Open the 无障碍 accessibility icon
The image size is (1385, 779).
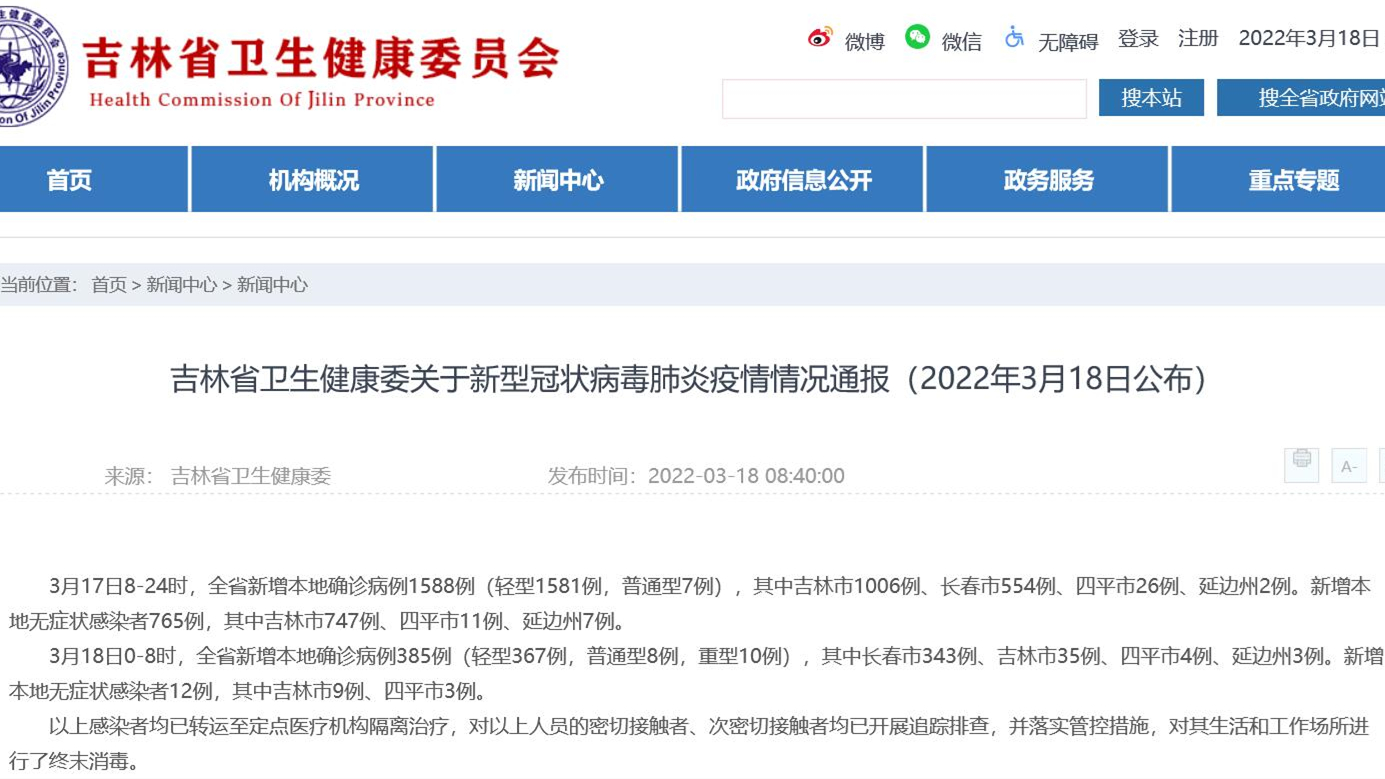coord(1013,40)
